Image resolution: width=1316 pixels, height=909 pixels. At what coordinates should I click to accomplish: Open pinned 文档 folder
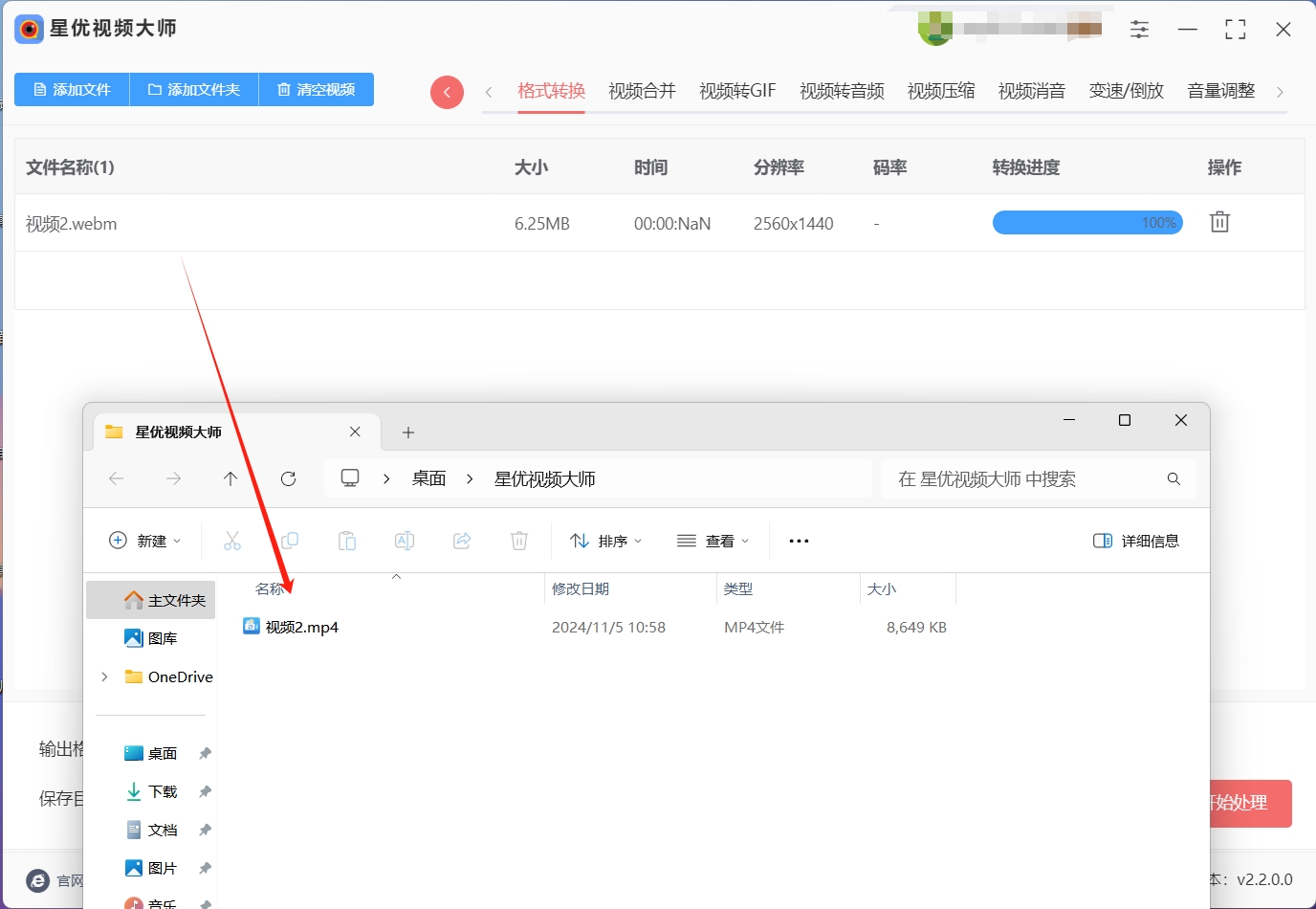tap(151, 830)
